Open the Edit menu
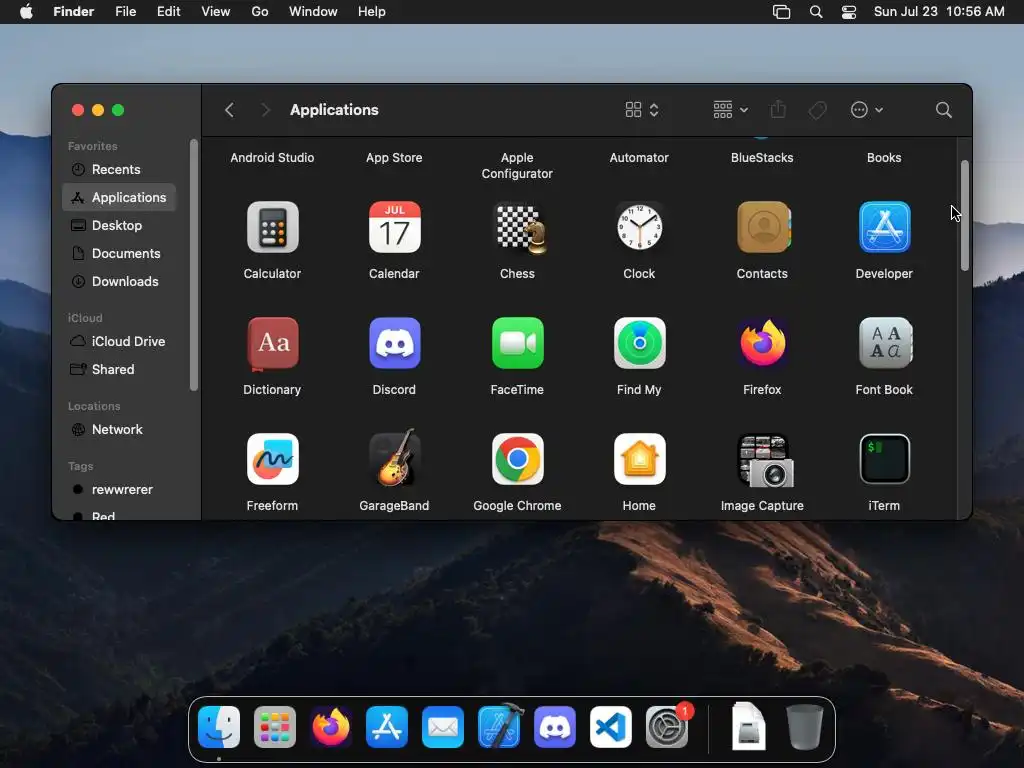Viewport: 1024px width, 768px height. tap(168, 12)
